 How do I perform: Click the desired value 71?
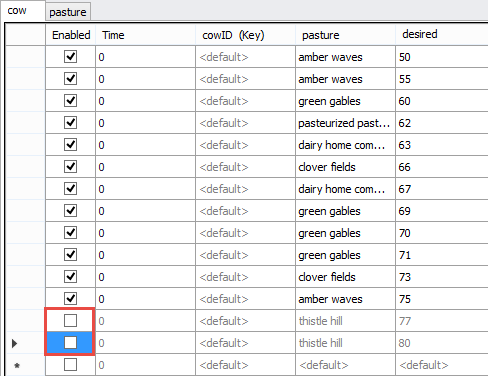coord(405,255)
